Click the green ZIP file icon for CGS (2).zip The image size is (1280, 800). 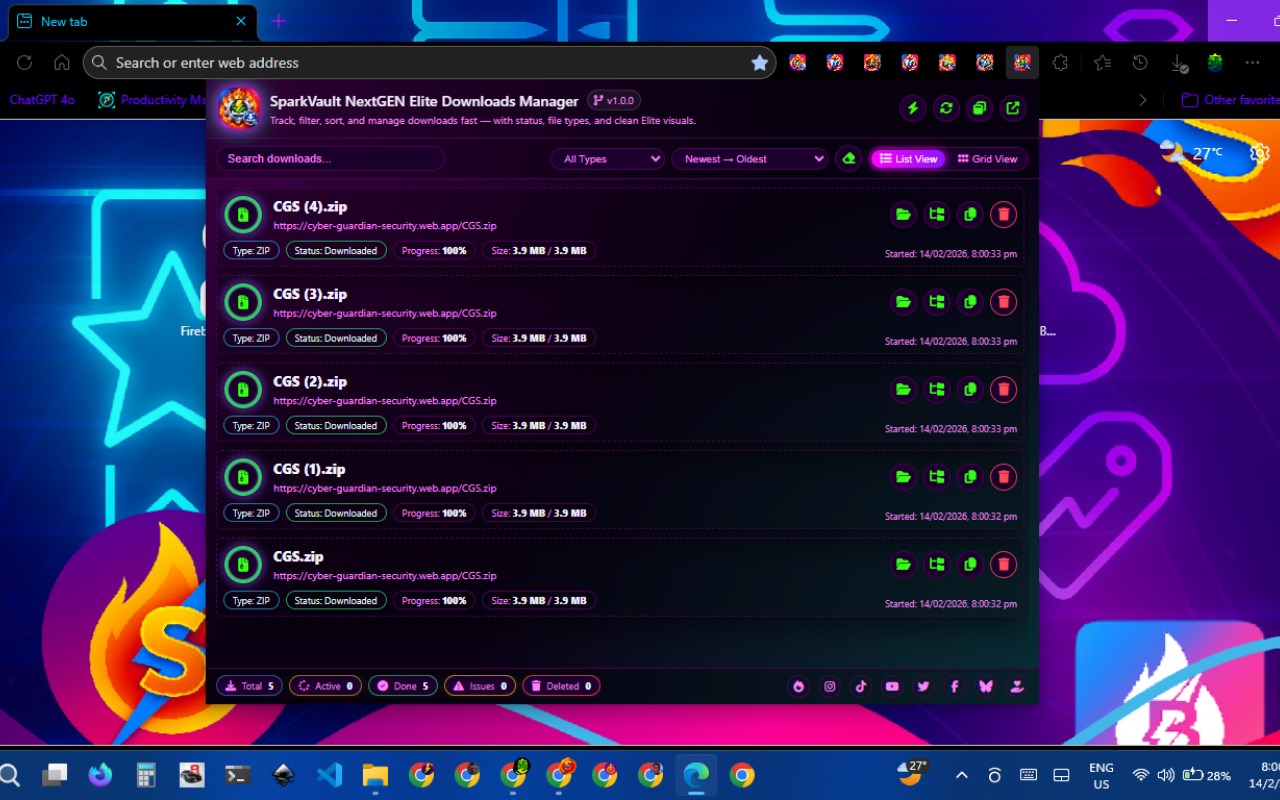tap(242, 389)
